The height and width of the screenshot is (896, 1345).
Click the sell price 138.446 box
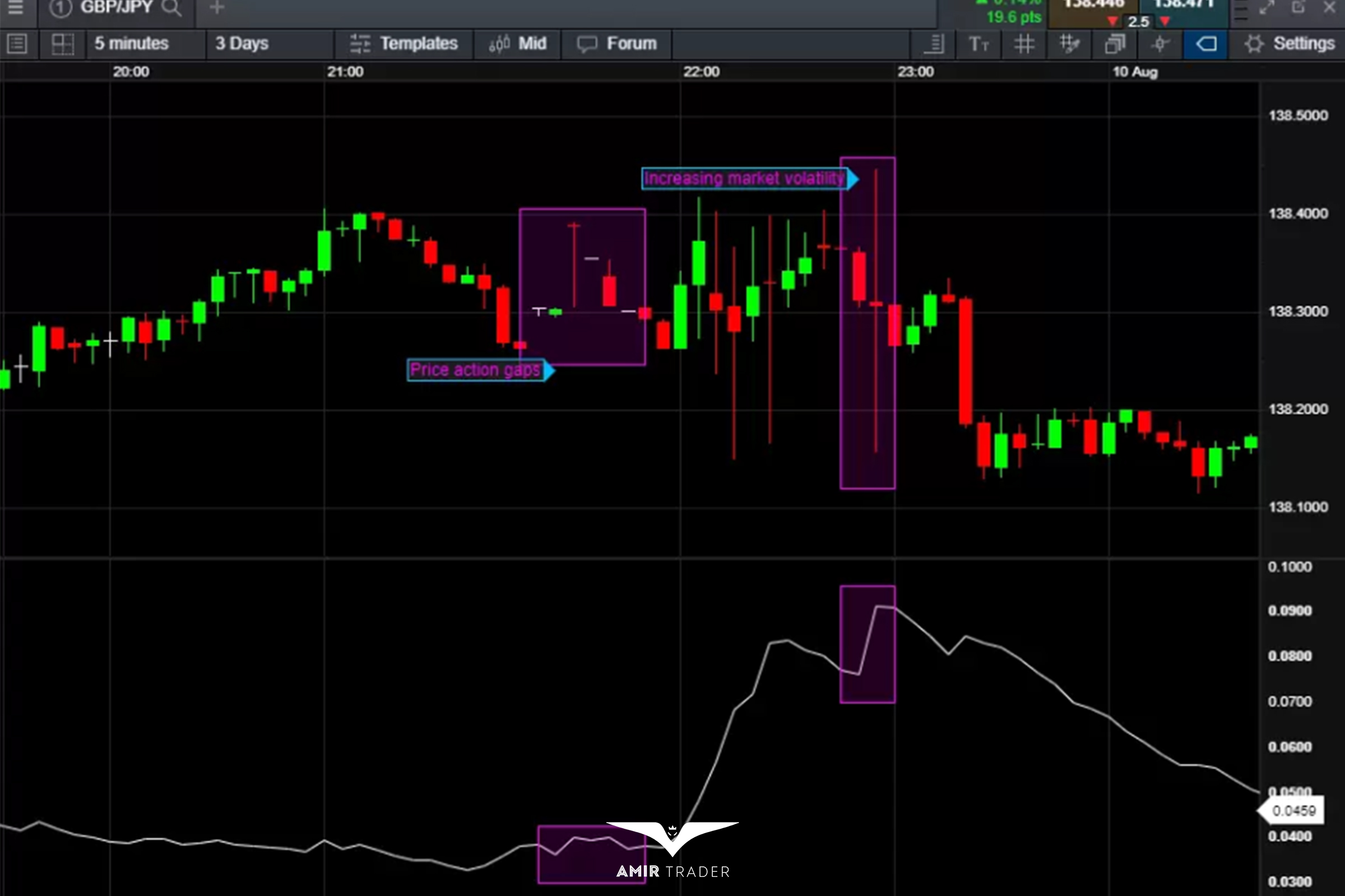pyautogui.click(x=1093, y=12)
